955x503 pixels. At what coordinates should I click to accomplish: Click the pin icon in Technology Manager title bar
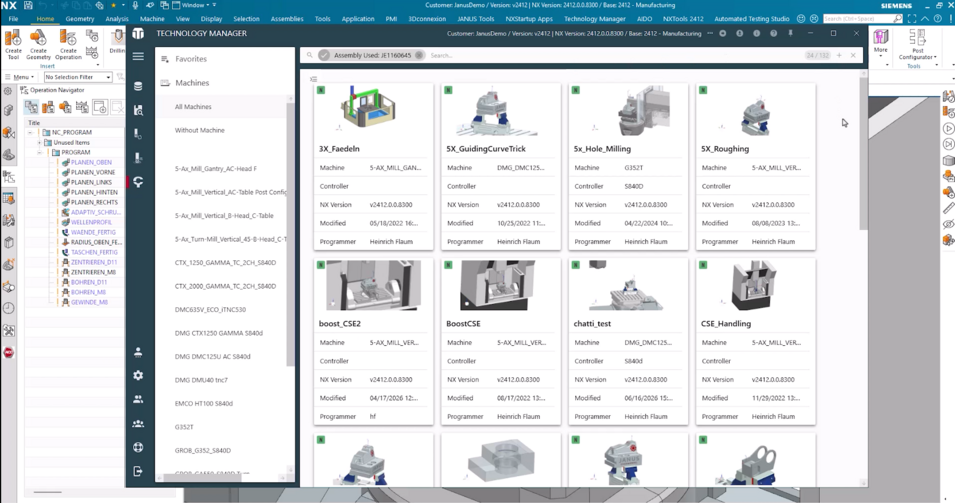(791, 33)
